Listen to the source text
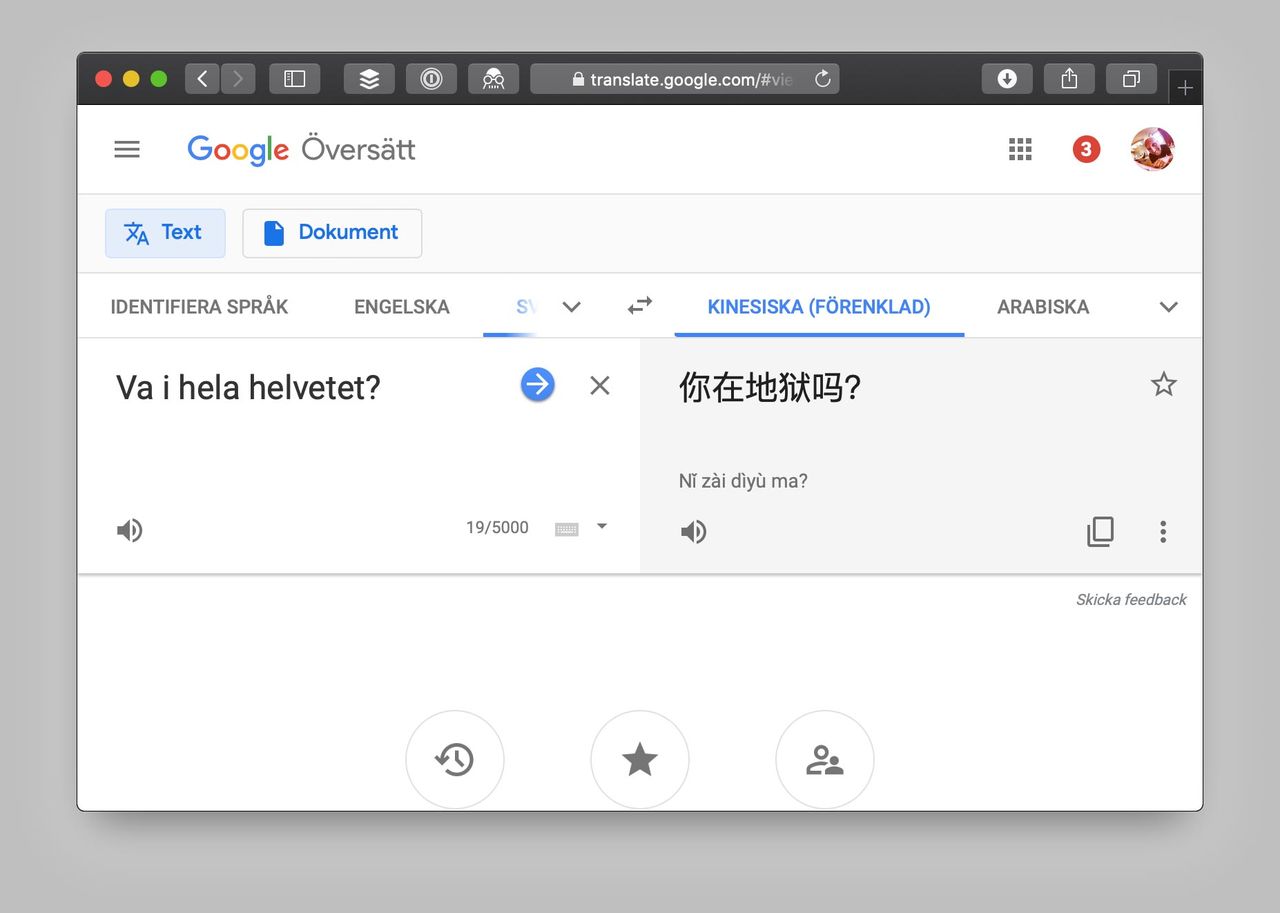The image size is (1280, 913). pos(130,530)
